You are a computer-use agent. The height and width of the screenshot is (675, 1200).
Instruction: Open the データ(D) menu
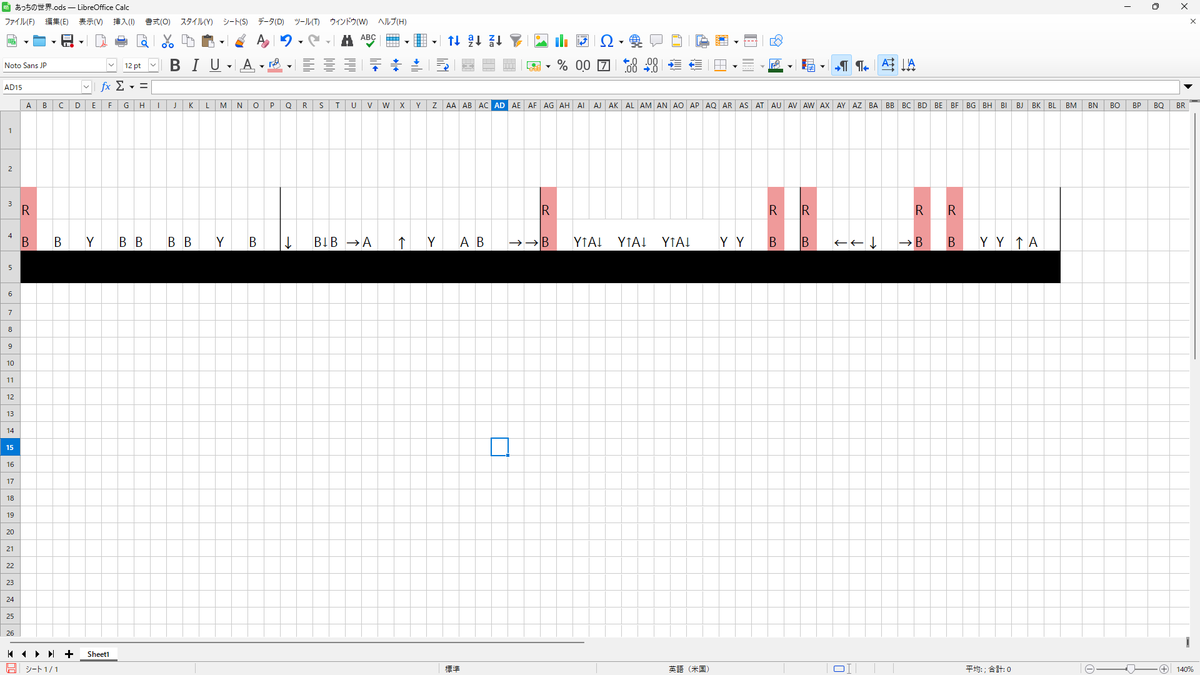[x=270, y=21]
